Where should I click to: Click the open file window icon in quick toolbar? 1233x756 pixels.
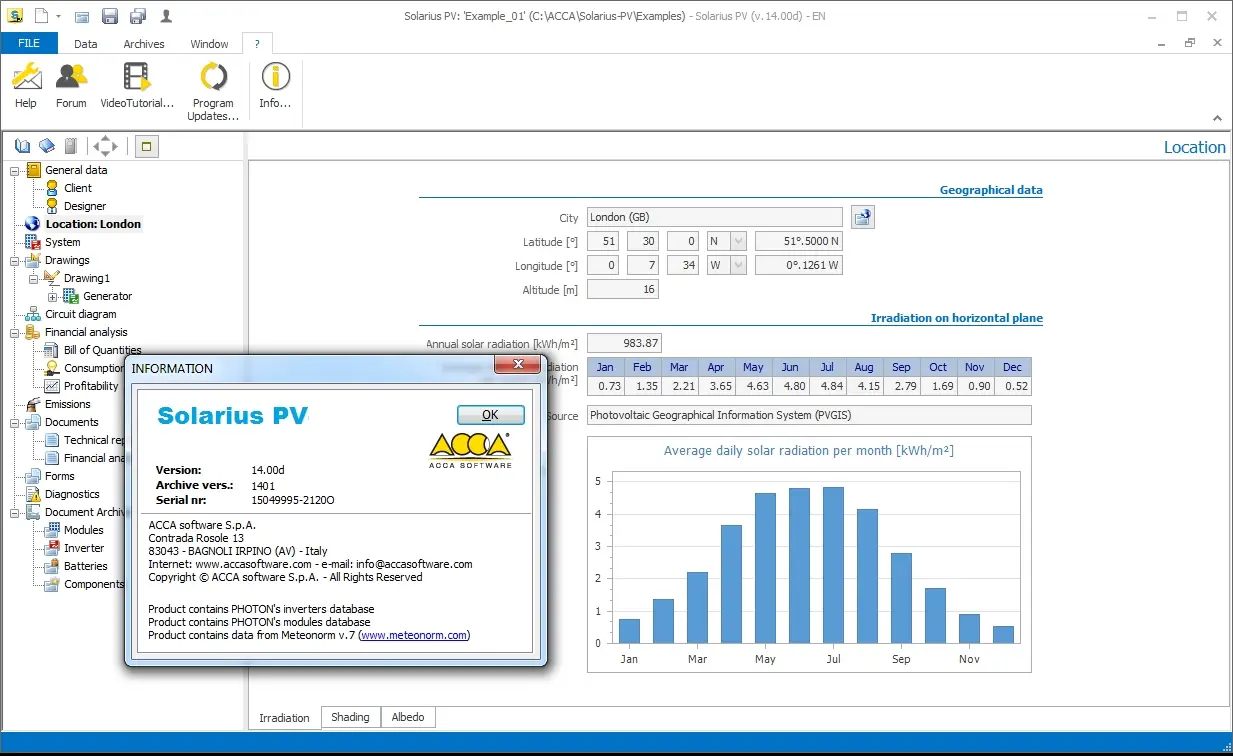point(82,16)
